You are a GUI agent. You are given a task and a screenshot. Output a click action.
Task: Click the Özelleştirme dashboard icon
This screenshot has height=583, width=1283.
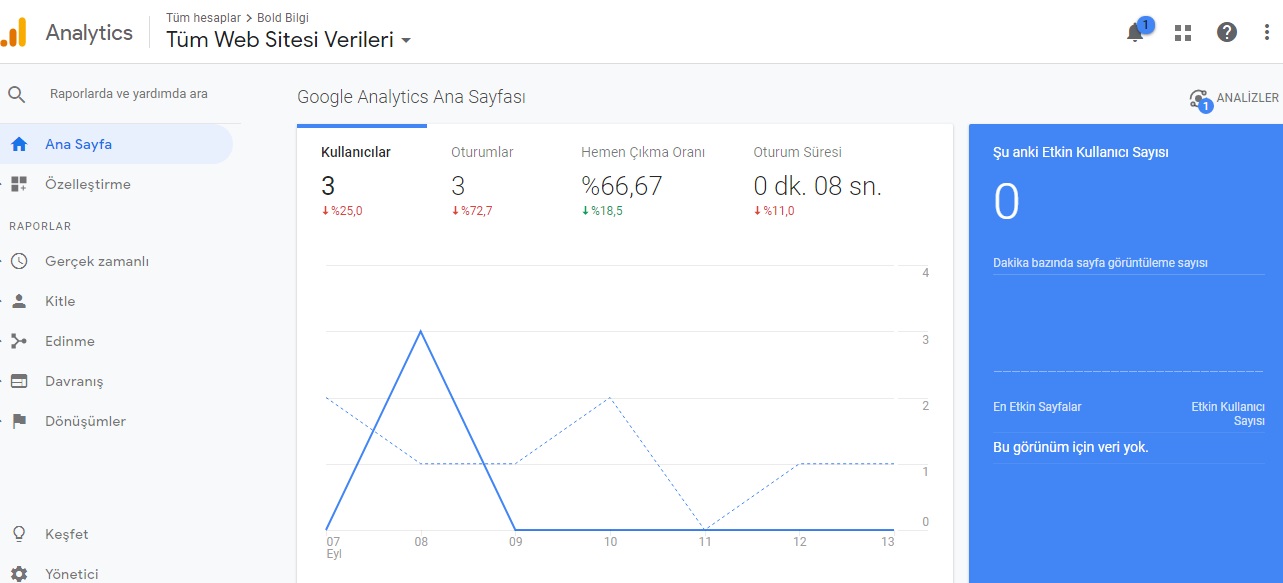tap(19, 184)
